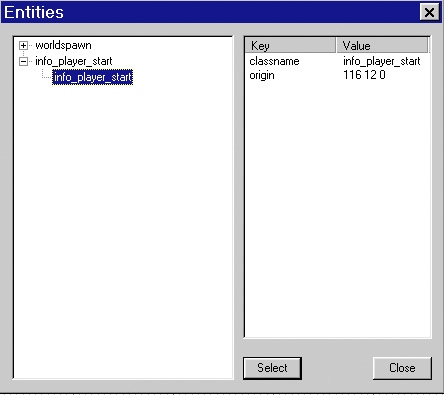Click the info_player_start value in the classname row

click(x=382, y=61)
